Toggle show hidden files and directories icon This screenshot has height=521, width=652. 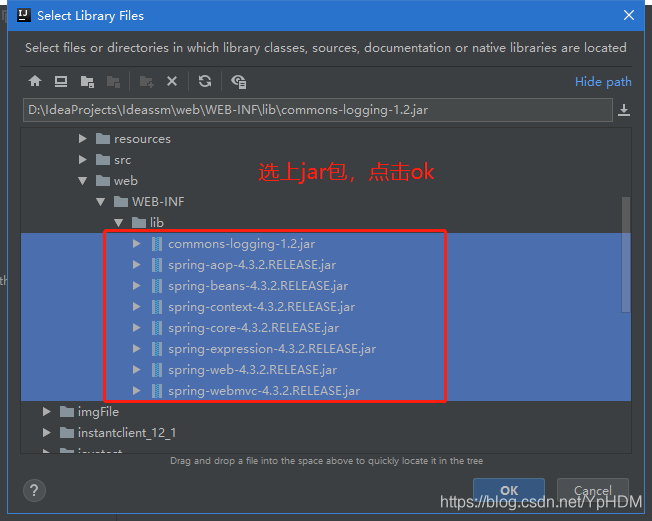[239, 81]
